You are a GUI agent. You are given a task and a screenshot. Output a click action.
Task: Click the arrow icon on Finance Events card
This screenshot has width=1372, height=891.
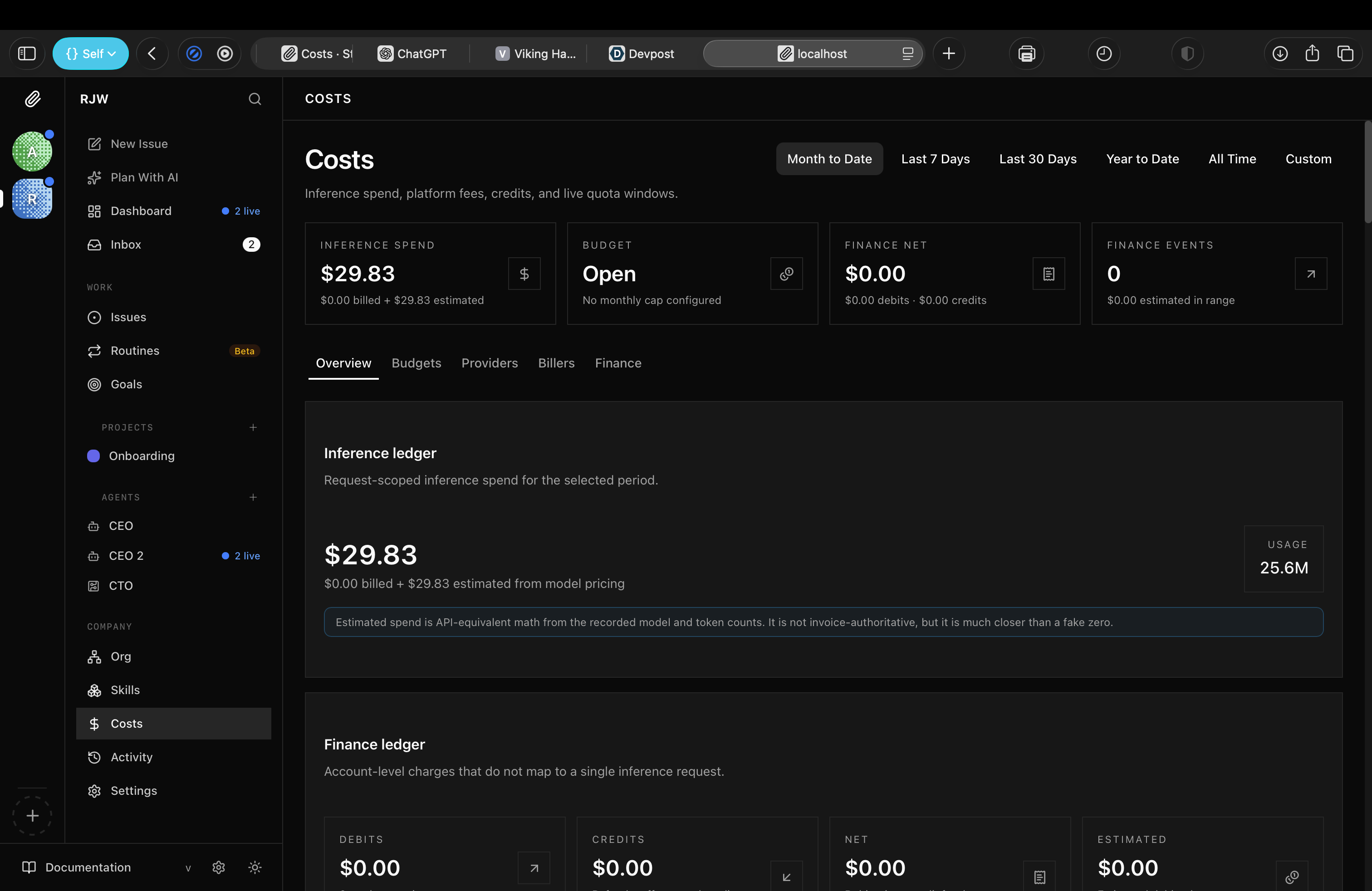point(1310,274)
